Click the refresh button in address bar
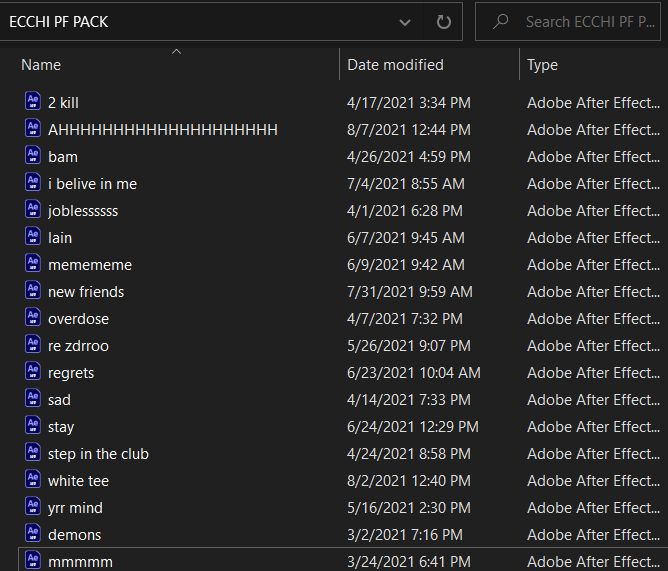 point(444,21)
